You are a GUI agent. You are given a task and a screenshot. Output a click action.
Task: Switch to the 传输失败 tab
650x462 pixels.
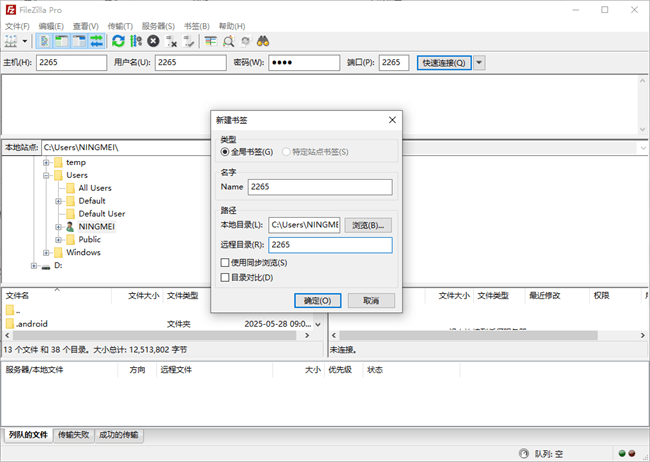point(73,435)
